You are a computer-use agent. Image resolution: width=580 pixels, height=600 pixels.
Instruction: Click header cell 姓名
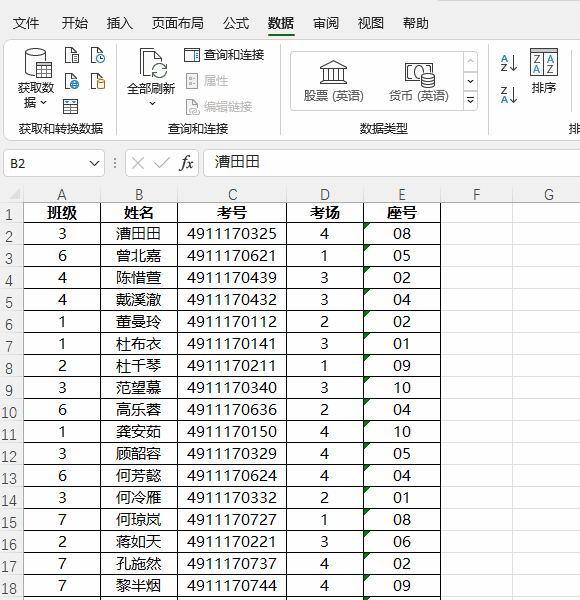[x=139, y=213]
